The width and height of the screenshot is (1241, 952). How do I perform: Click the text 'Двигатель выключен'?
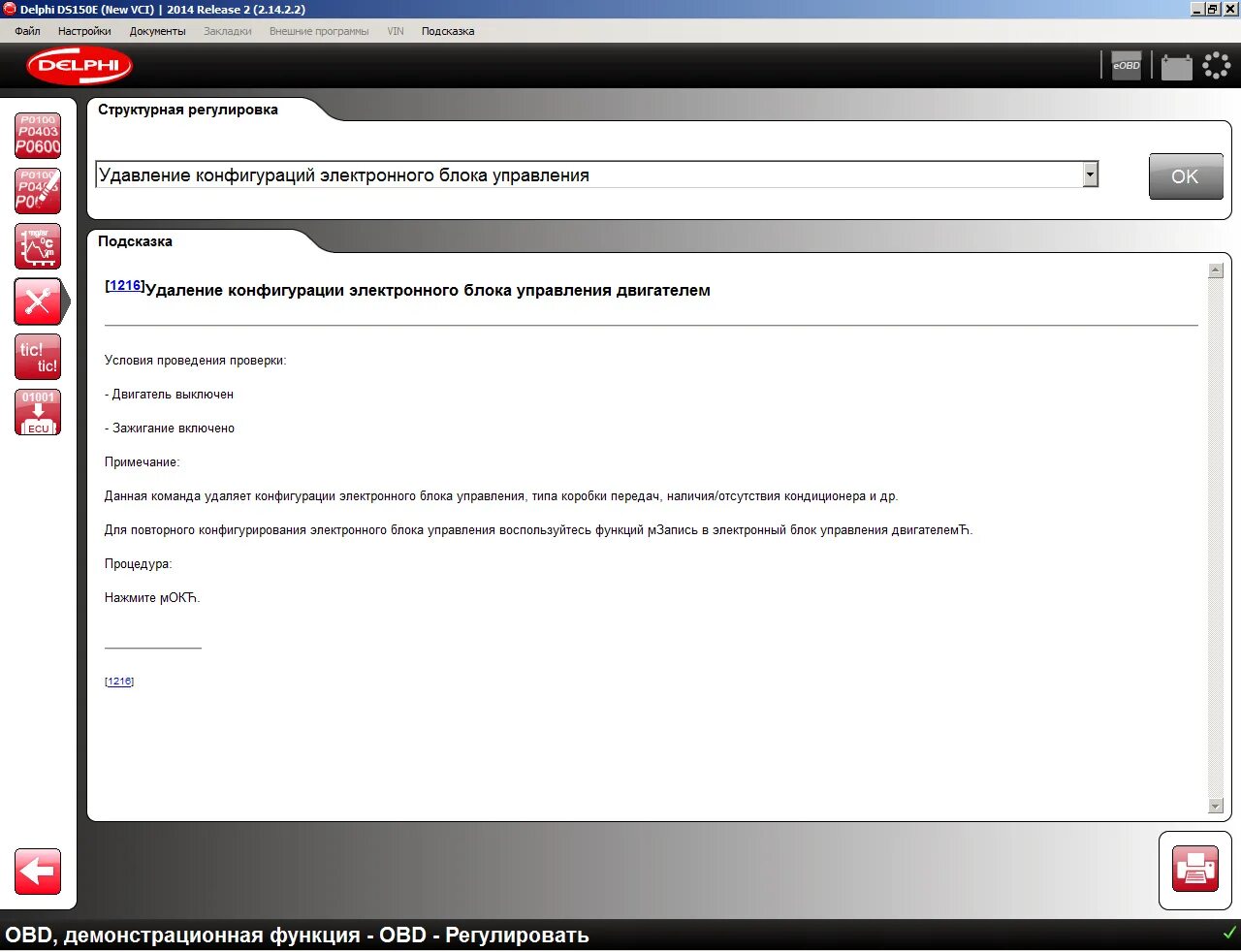[173, 395]
